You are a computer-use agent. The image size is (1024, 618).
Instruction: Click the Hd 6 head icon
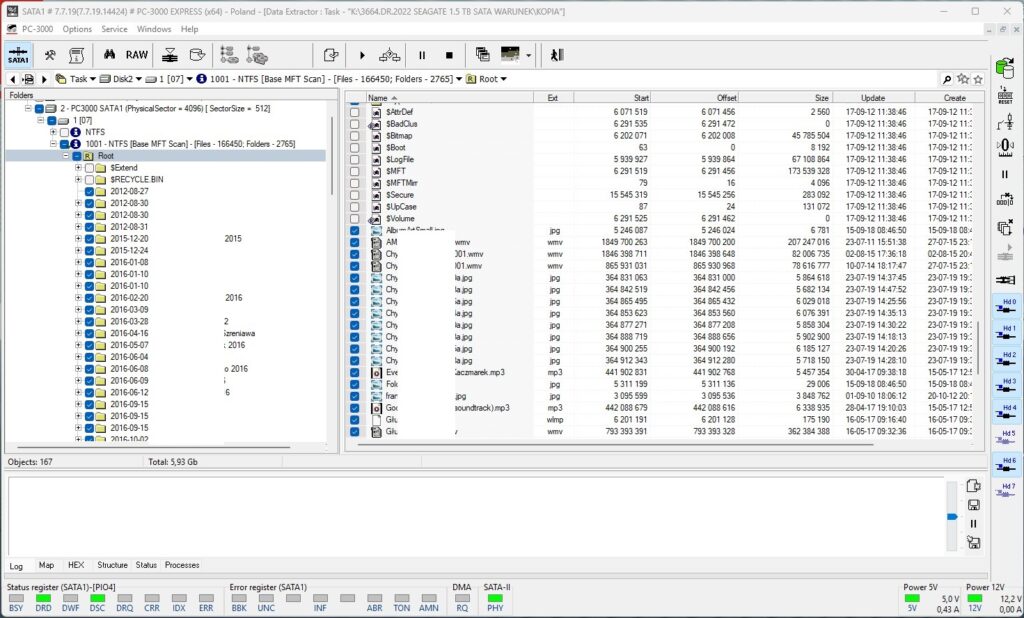pyautogui.click(x=1005, y=465)
